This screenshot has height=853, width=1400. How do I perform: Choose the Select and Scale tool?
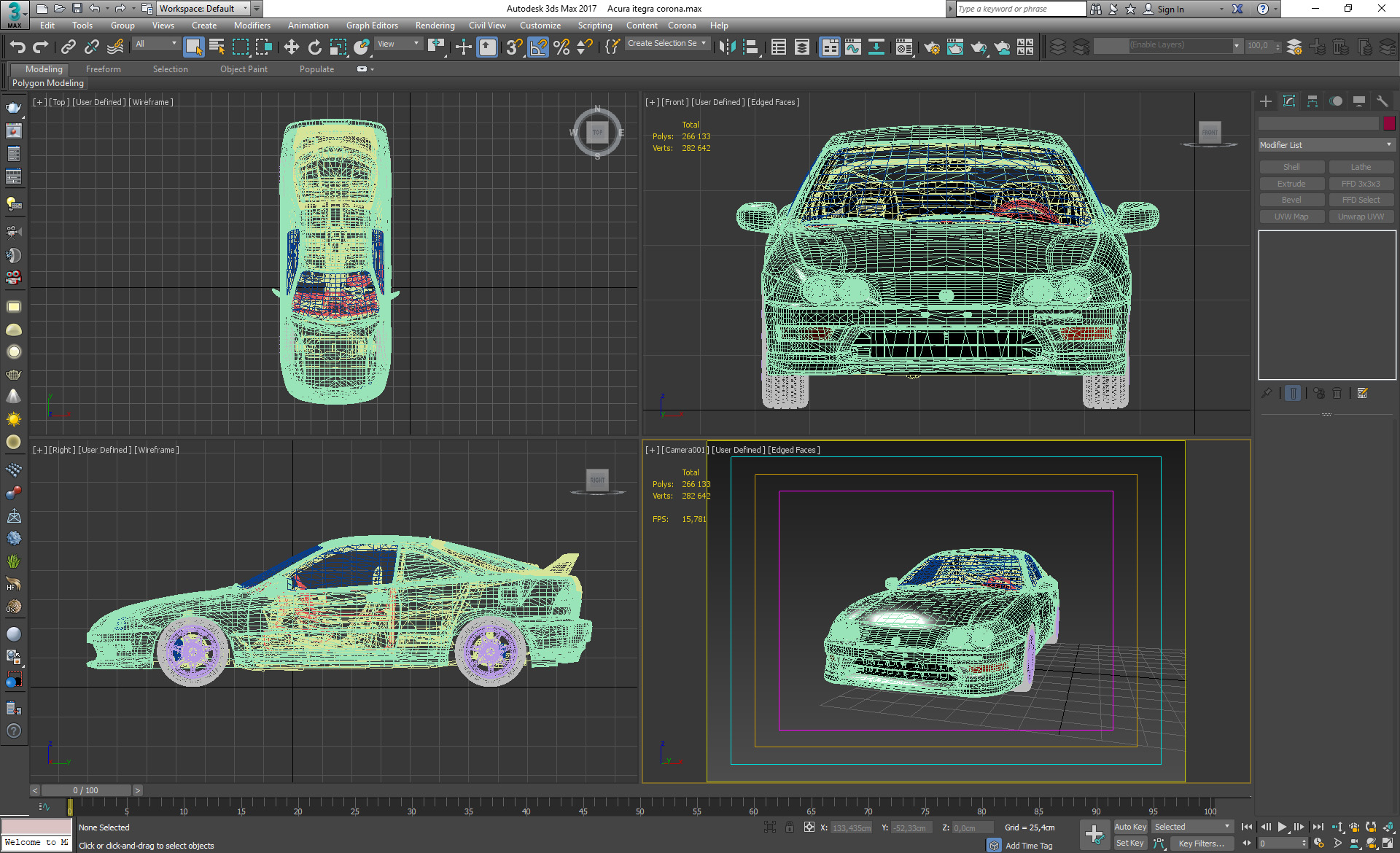pyautogui.click(x=338, y=47)
